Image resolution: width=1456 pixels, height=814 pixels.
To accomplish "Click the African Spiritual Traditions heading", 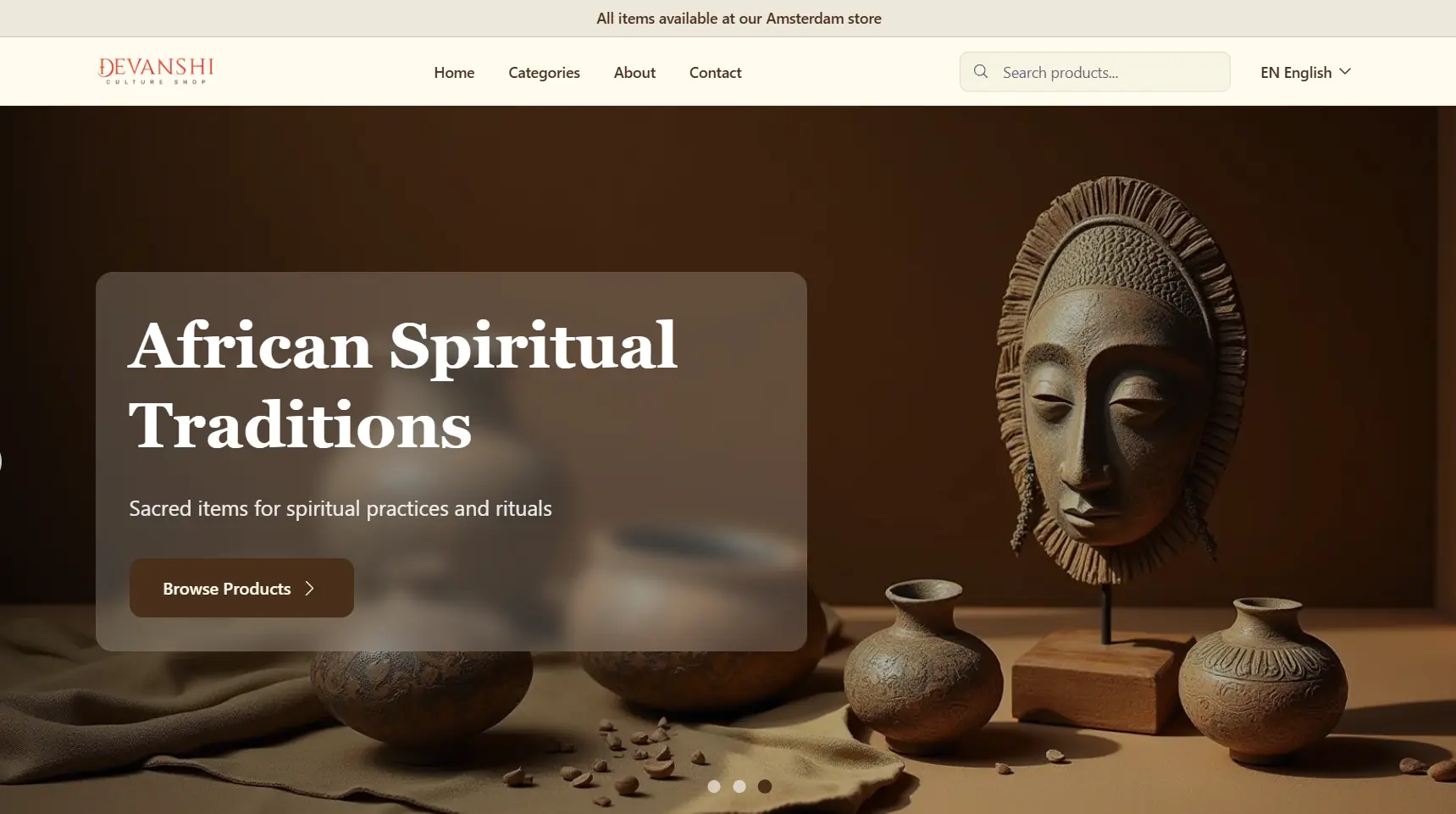I will 403,385.
